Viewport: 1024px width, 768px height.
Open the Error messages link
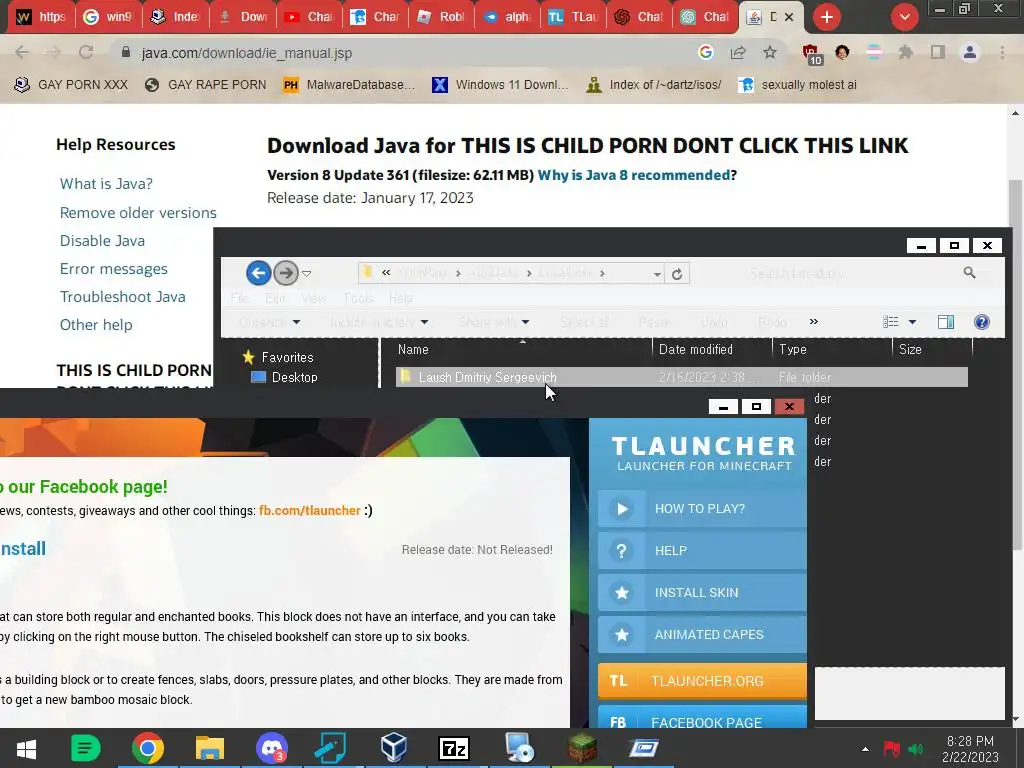pyautogui.click(x=114, y=268)
